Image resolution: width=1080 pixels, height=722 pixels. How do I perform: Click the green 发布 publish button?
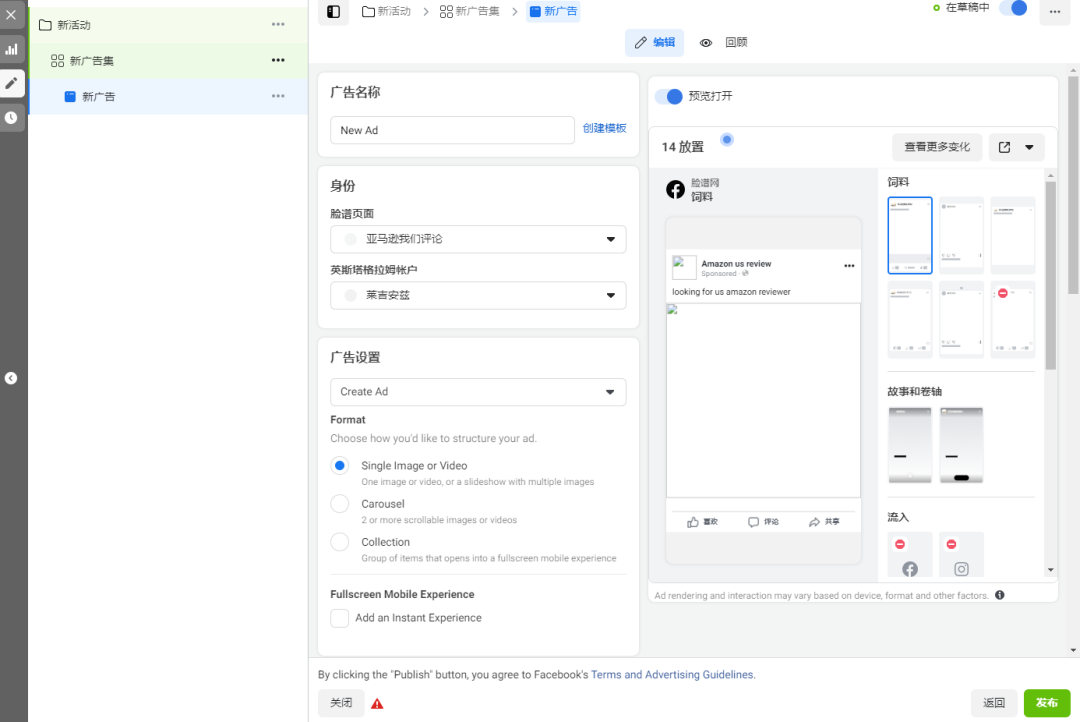point(1047,703)
